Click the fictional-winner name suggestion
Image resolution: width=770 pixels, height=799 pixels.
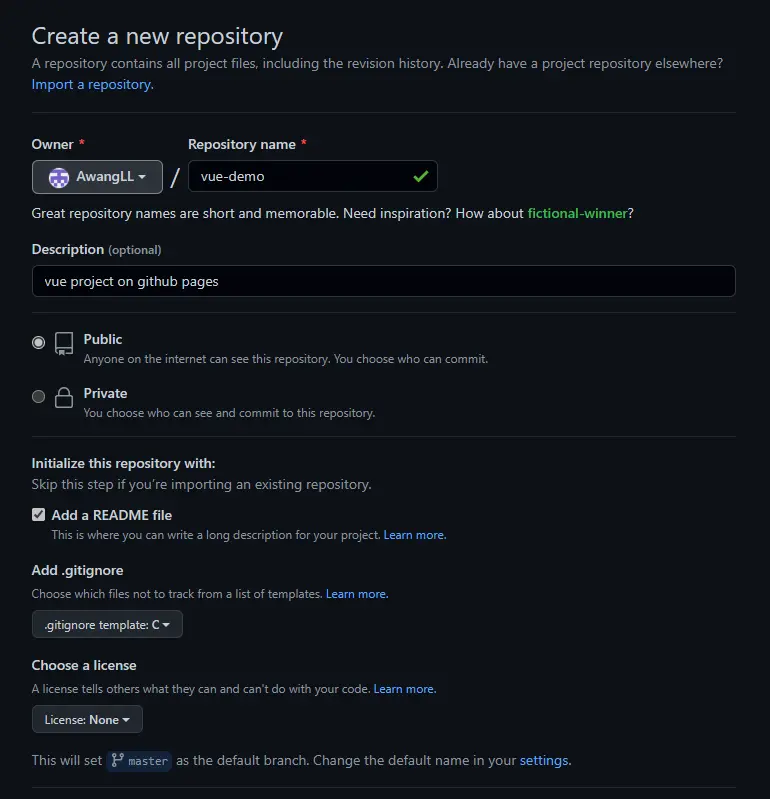[x=577, y=213]
